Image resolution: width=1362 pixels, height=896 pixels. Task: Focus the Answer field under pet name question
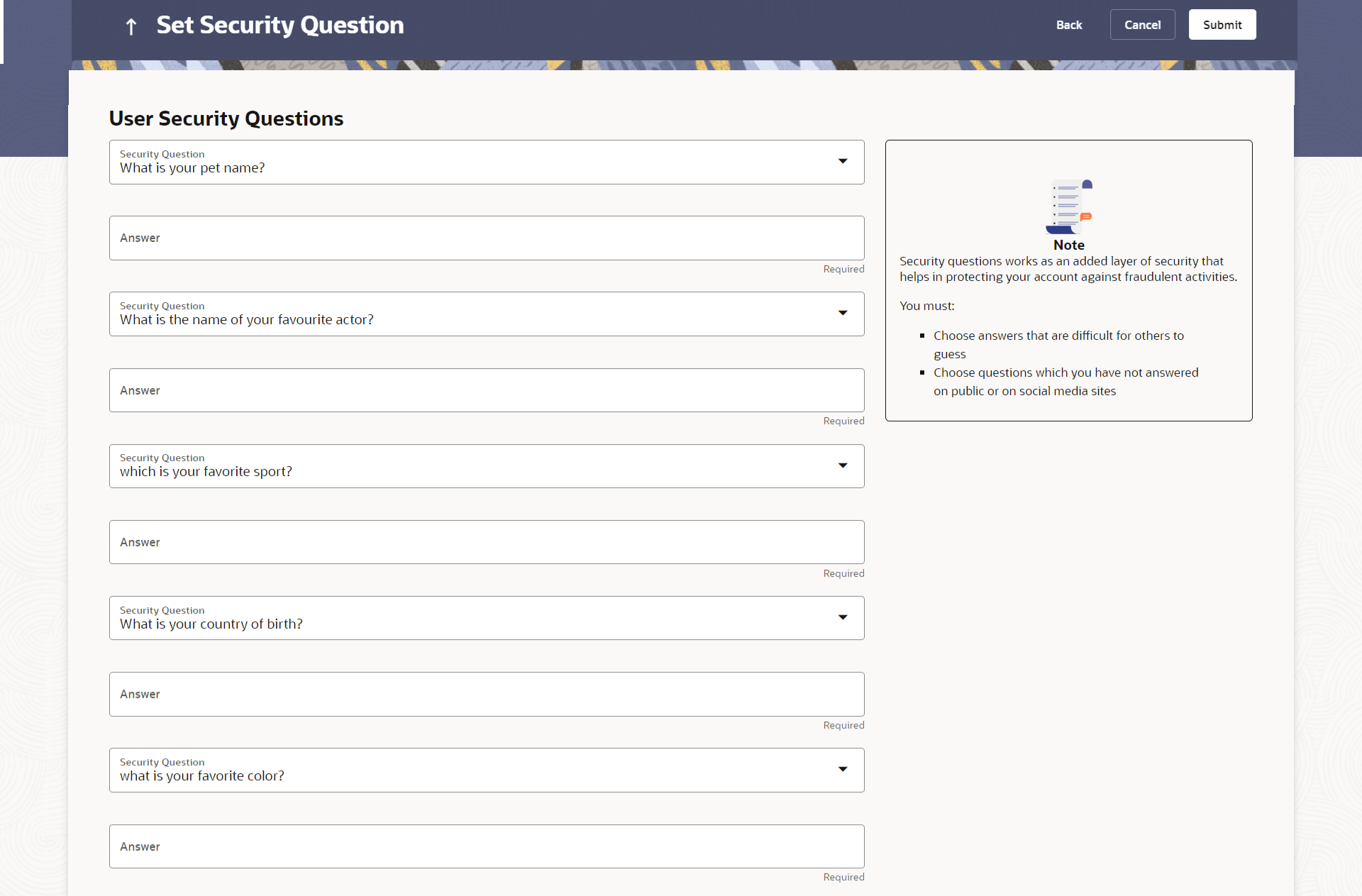pyautogui.click(x=487, y=238)
